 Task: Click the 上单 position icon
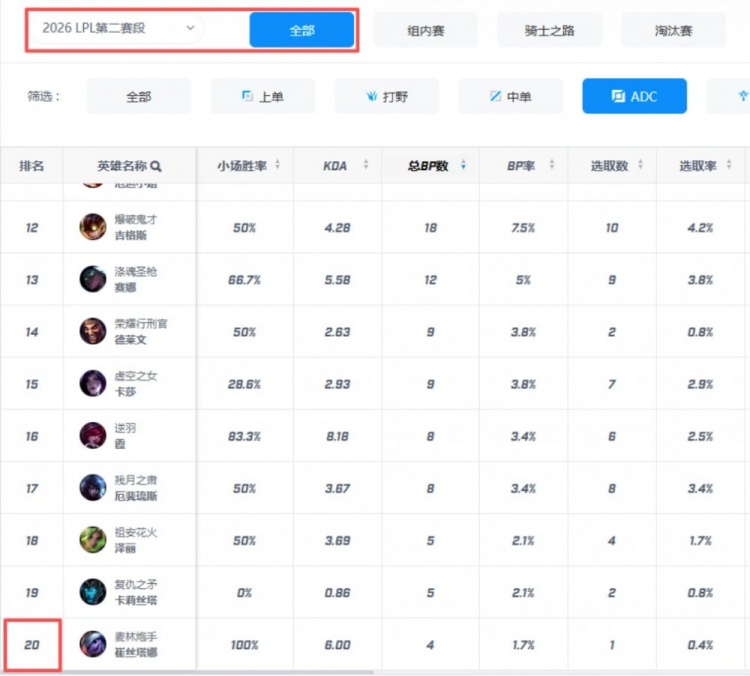247,96
